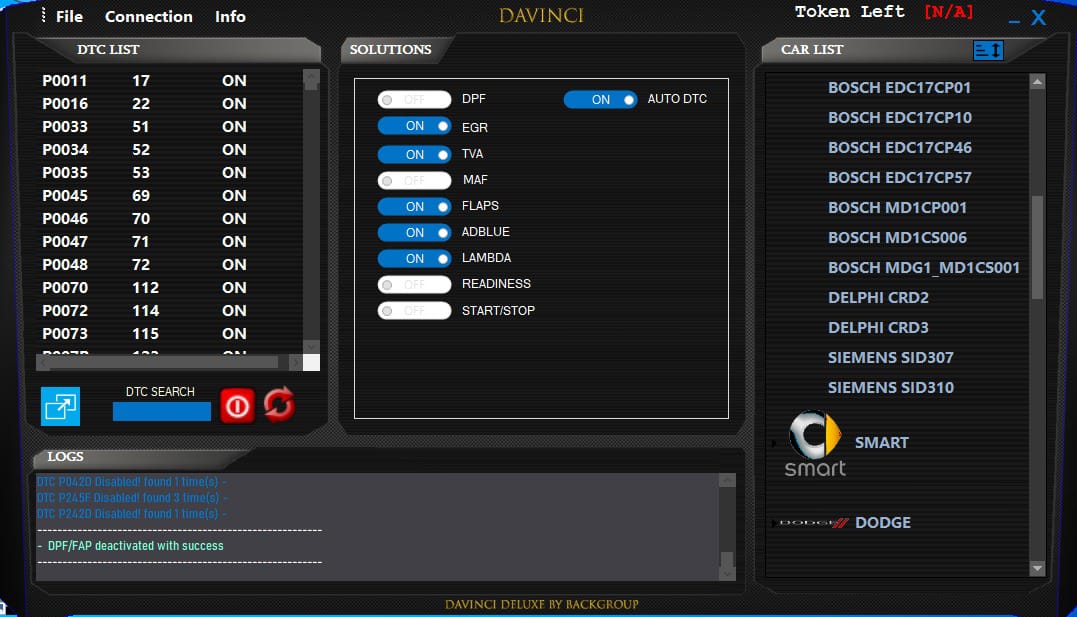Select BOSCH MDG1_MD1CS001 entry
Screen dimensions: 1077x617
point(924,268)
